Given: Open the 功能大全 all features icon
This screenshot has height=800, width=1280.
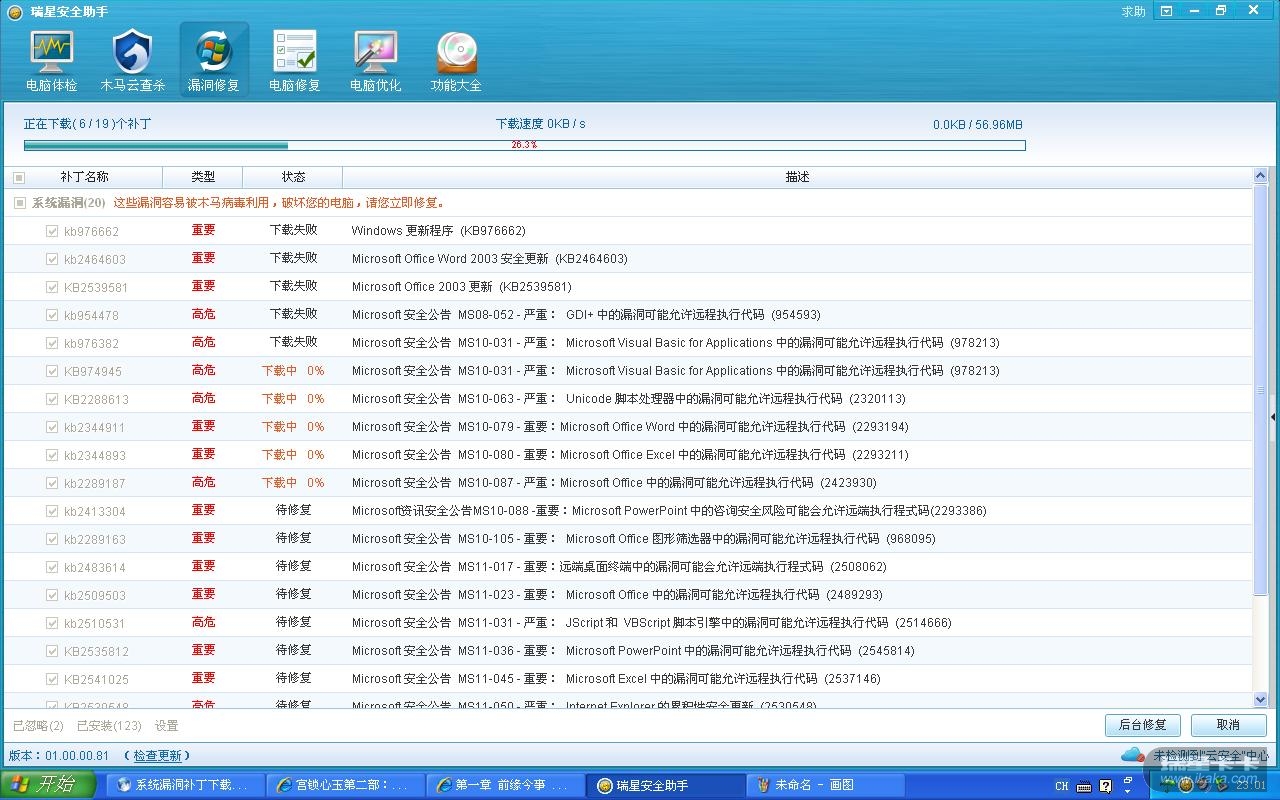Looking at the screenshot, I should coord(456,60).
